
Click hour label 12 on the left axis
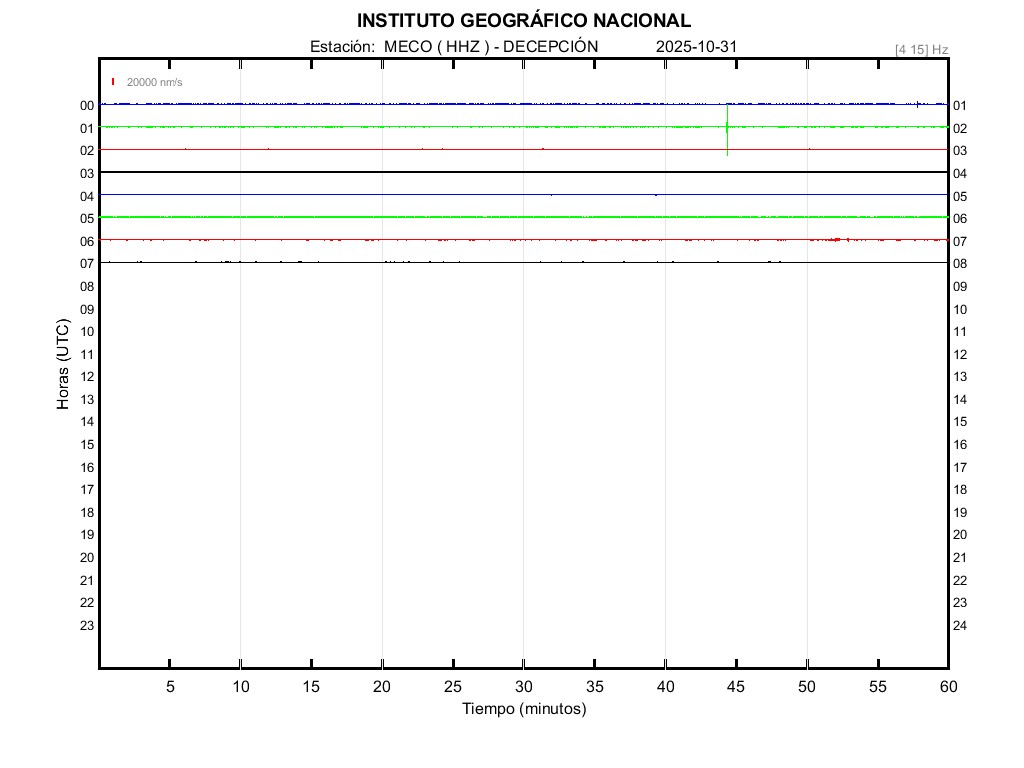click(87, 377)
